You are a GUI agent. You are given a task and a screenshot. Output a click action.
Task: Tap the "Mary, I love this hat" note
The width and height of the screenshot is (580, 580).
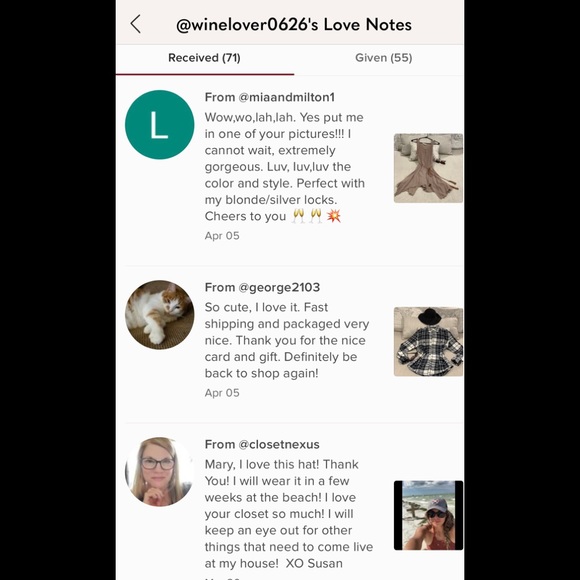coord(289,514)
